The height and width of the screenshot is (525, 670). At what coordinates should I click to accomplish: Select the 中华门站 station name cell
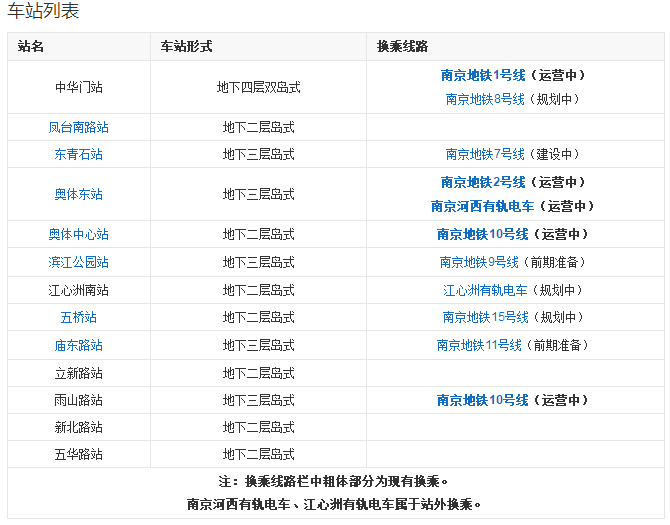[x=79, y=87]
